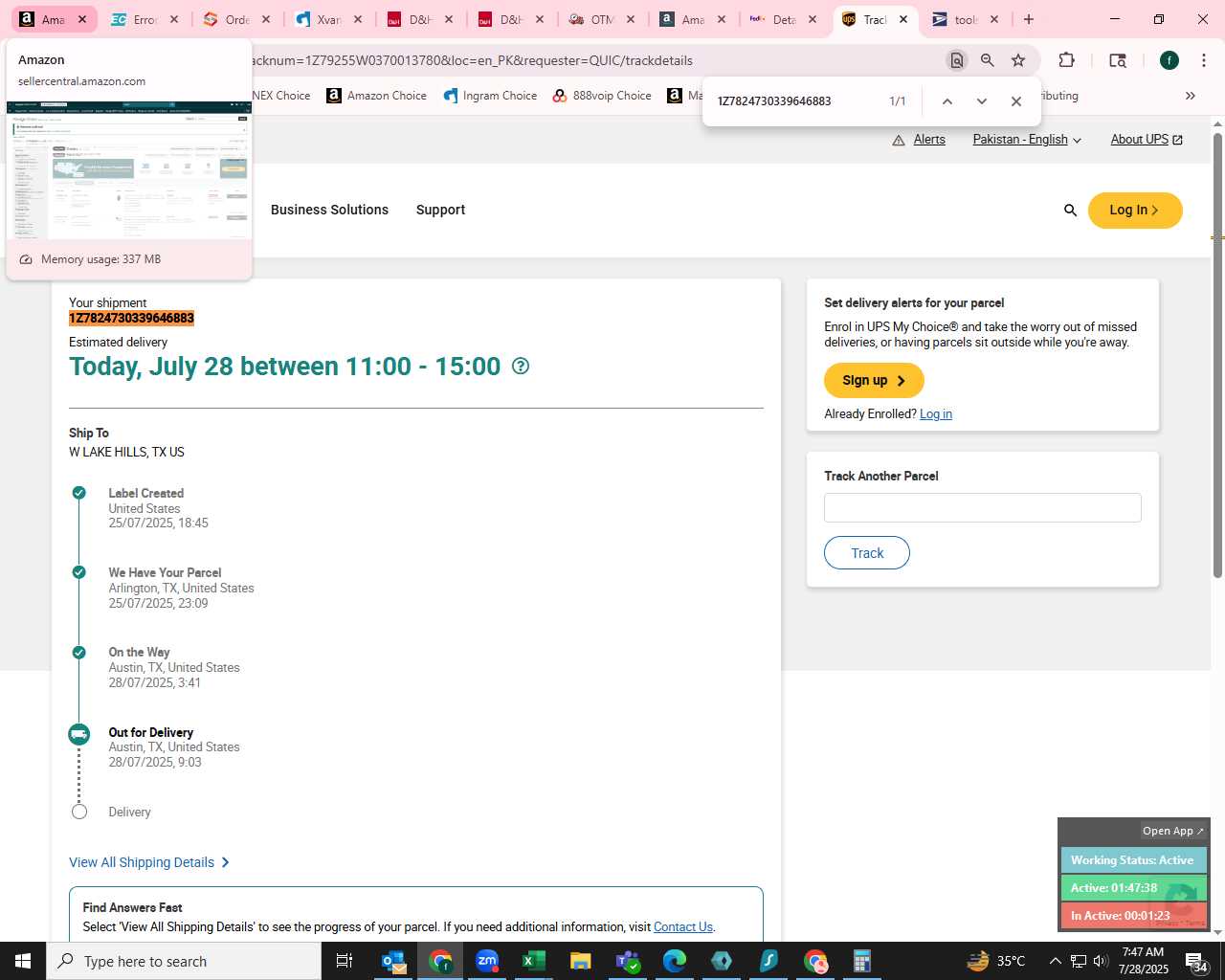Image resolution: width=1225 pixels, height=980 pixels.
Task: Open the media control icon in Chrome toolbar
Action: pyautogui.click(x=1117, y=60)
